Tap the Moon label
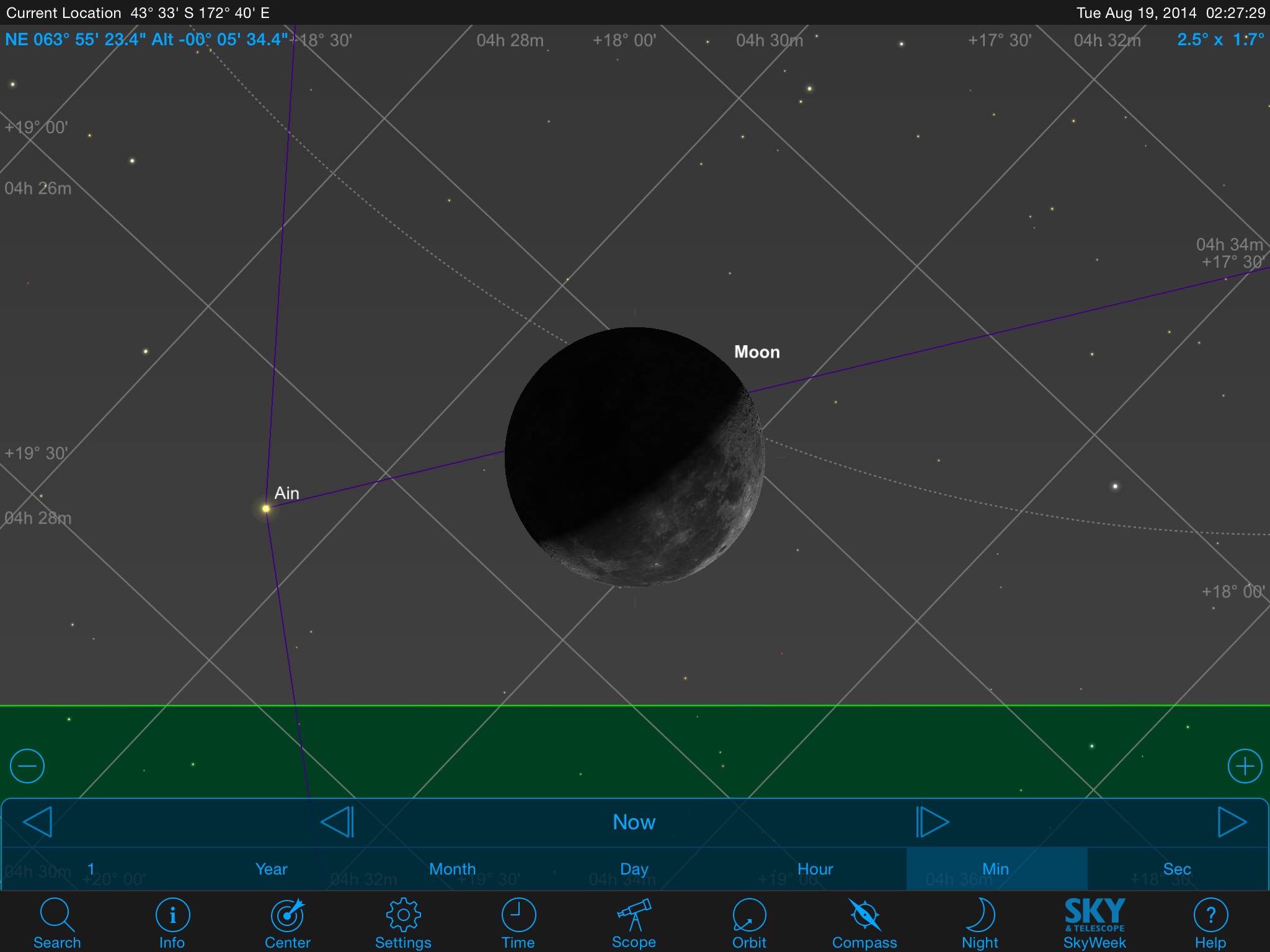Image resolution: width=1270 pixels, height=952 pixels. (757, 352)
